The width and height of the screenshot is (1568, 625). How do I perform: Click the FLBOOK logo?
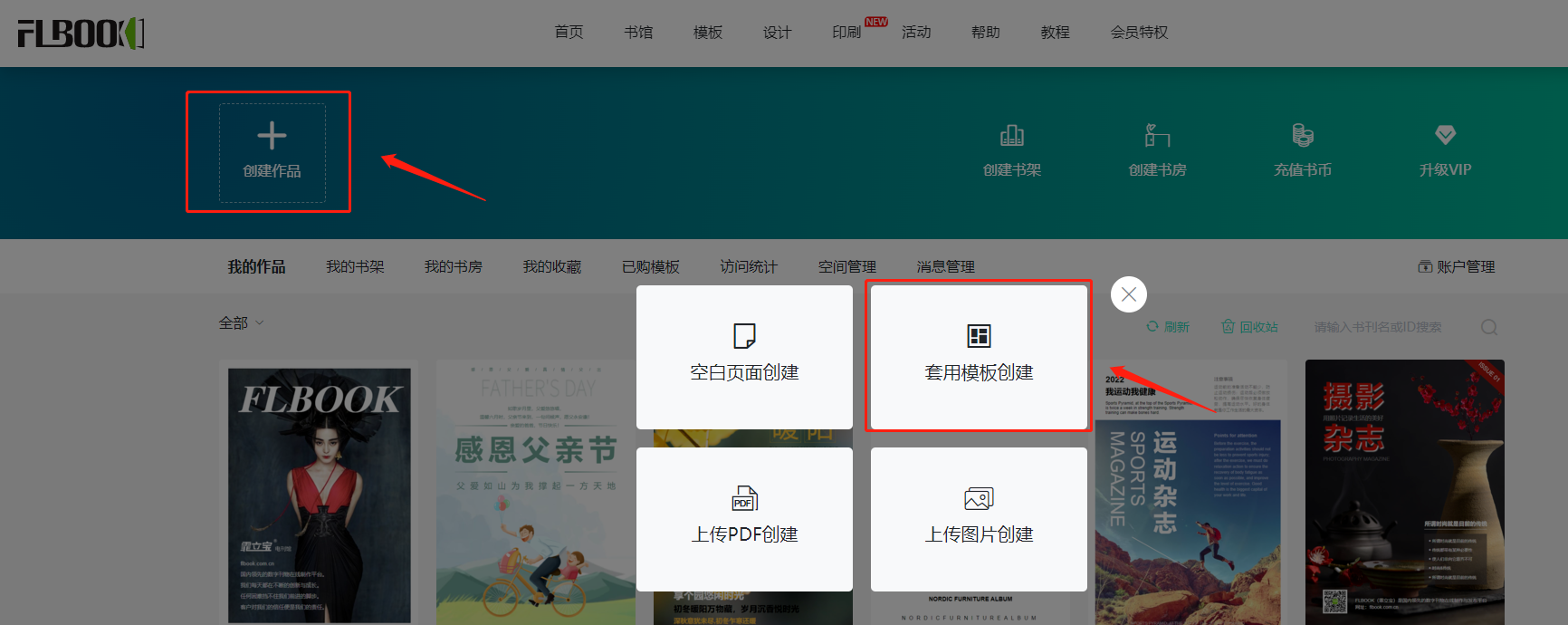click(x=81, y=34)
